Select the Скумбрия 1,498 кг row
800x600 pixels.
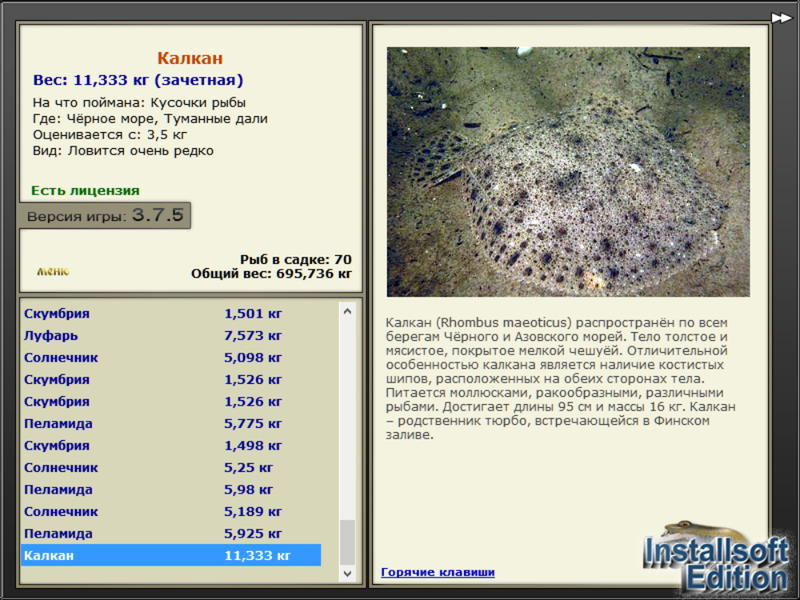(x=171, y=445)
